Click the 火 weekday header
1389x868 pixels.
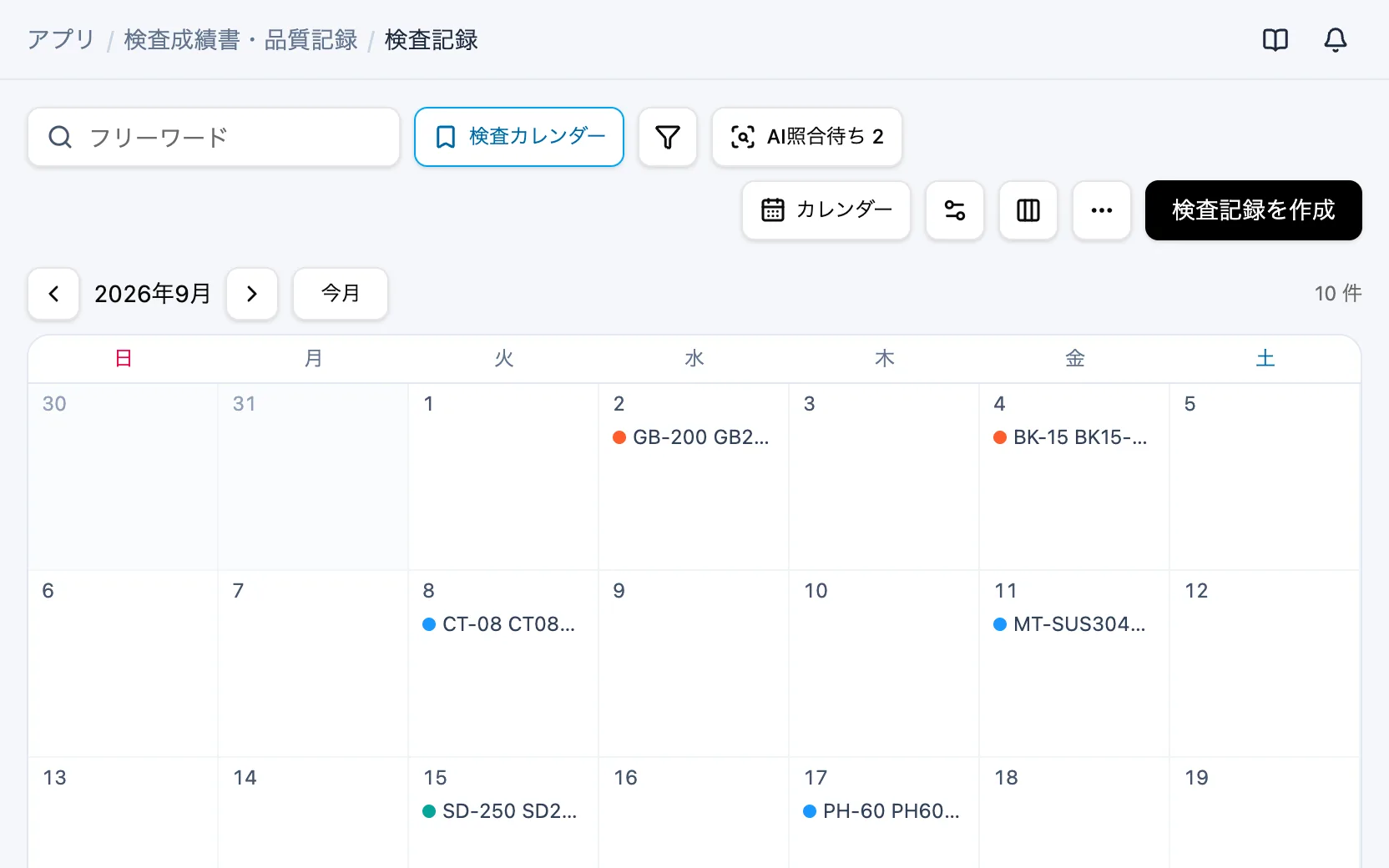(504, 359)
